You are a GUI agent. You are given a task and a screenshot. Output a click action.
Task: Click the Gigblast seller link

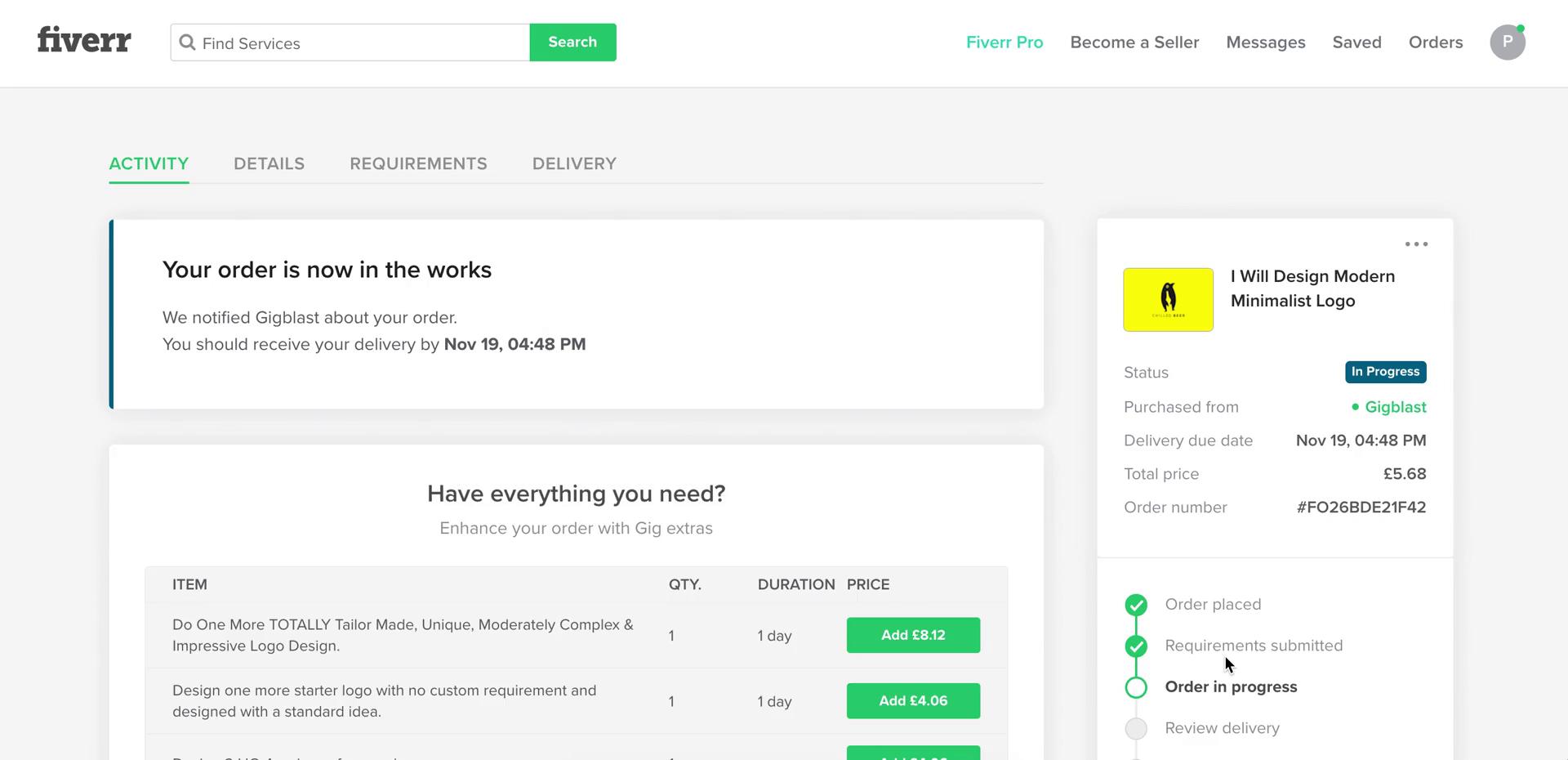1396,407
